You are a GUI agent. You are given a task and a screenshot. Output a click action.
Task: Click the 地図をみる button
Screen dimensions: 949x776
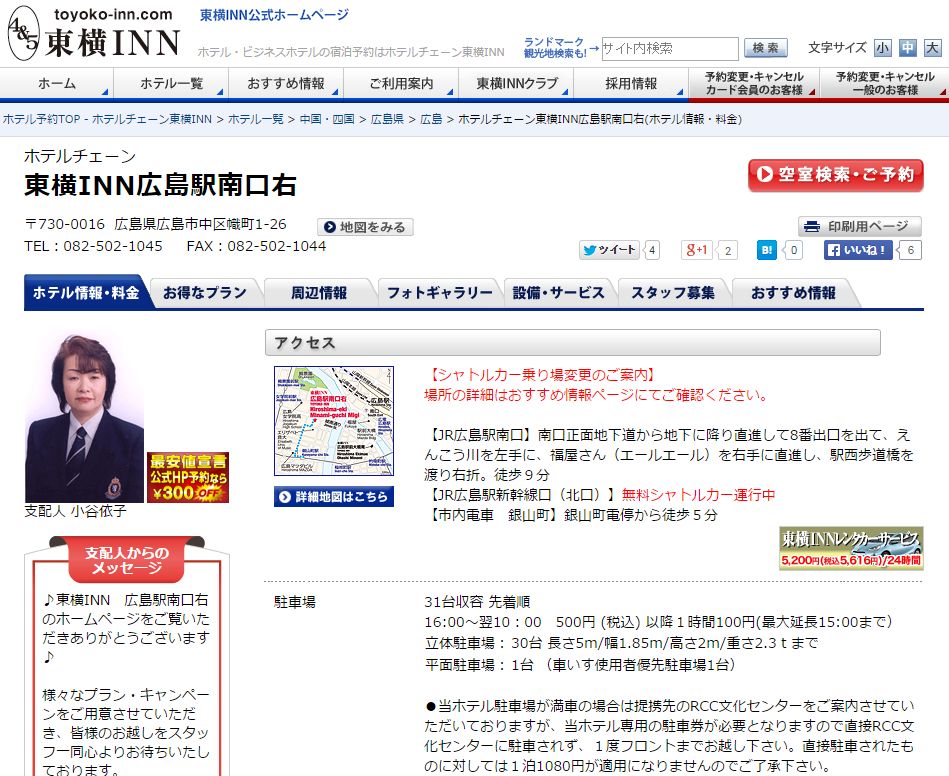click(365, 227)
